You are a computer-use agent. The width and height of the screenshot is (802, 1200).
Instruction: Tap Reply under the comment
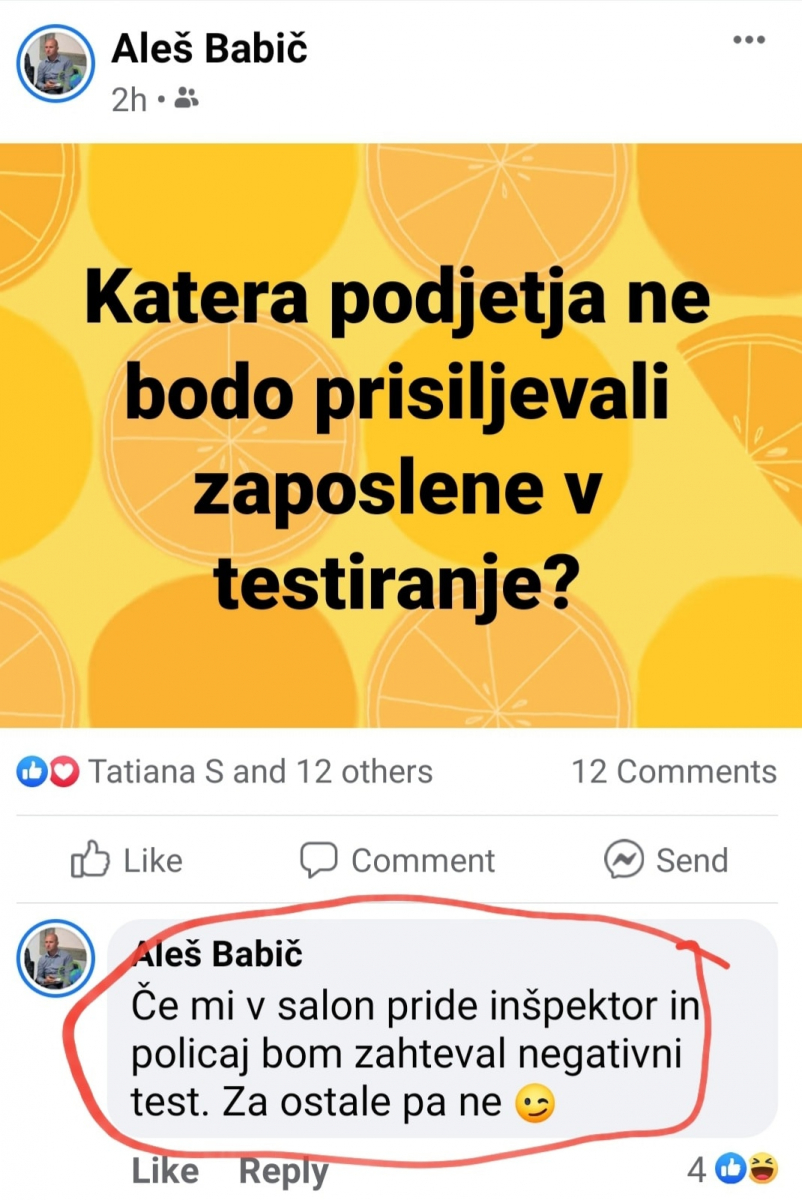(283, 1172)
